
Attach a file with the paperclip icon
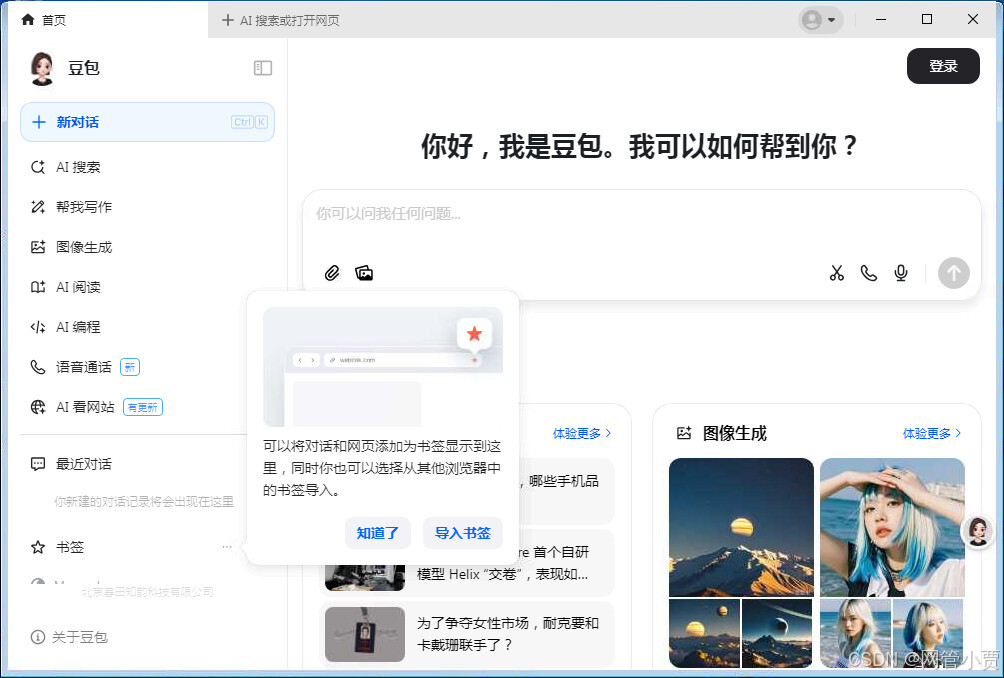point(332,273)
